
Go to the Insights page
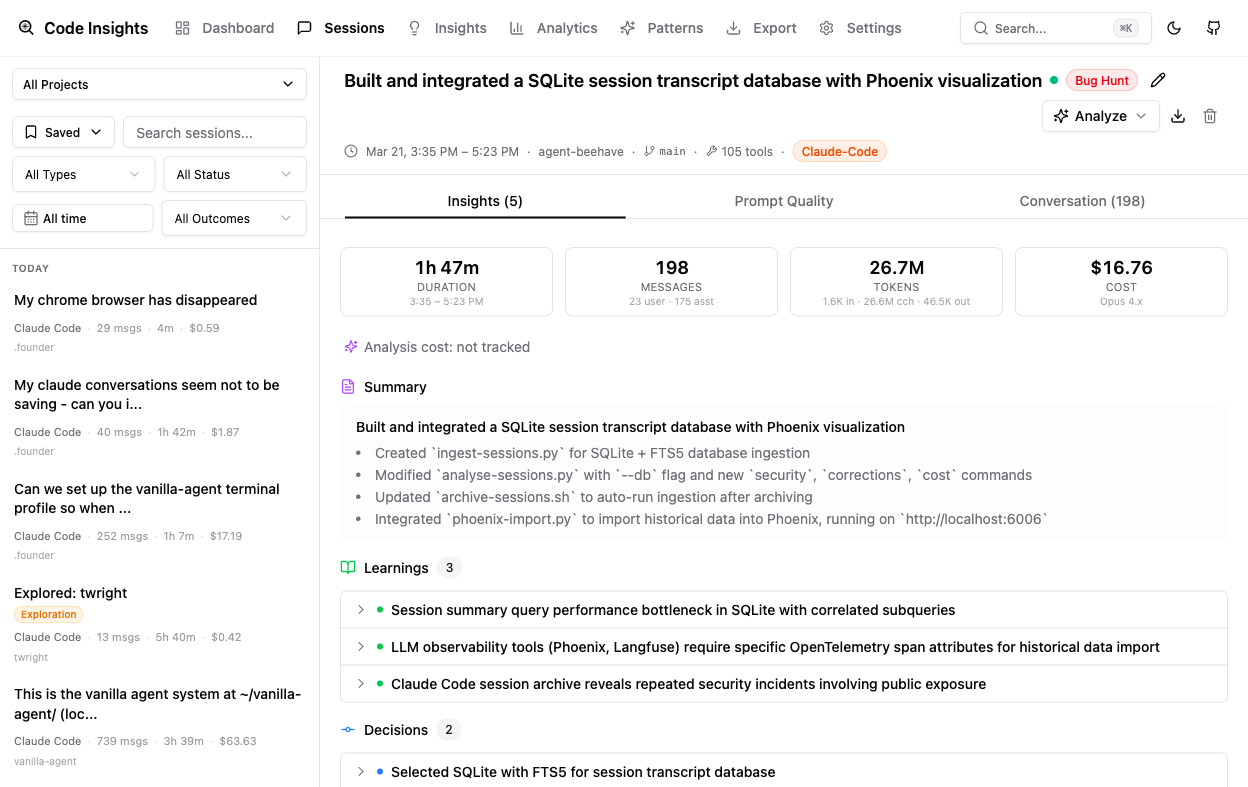coord(447,28)
